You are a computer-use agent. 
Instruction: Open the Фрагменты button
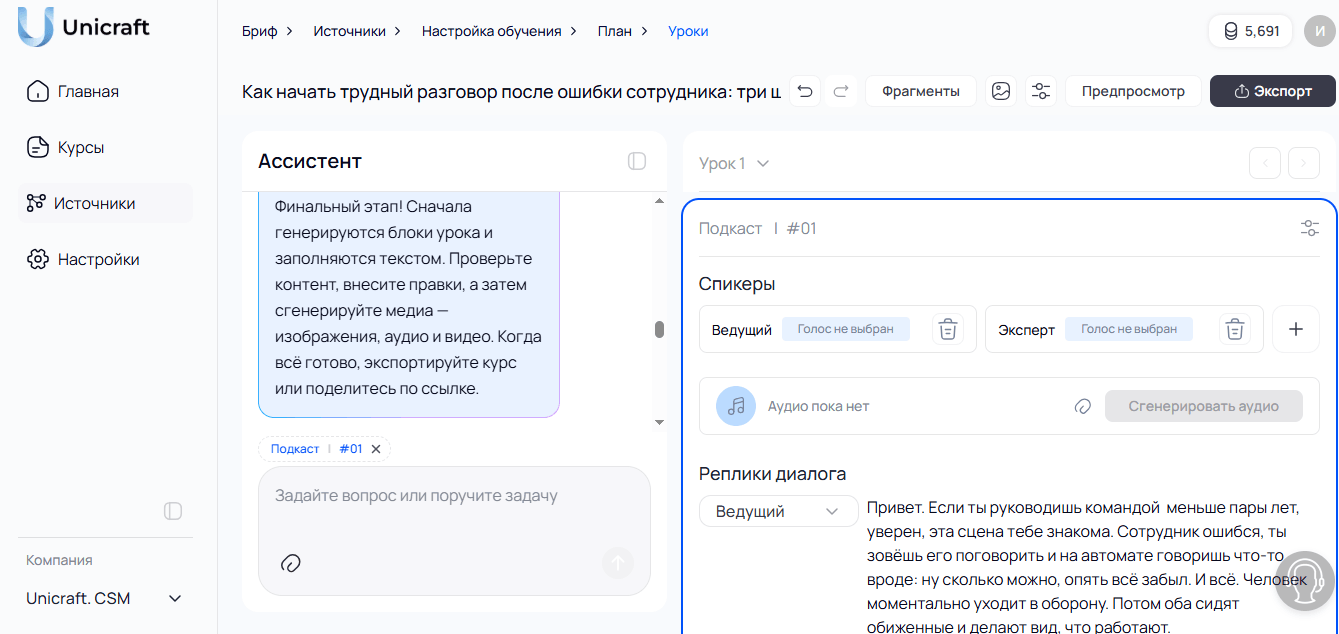tap(921, 91)
